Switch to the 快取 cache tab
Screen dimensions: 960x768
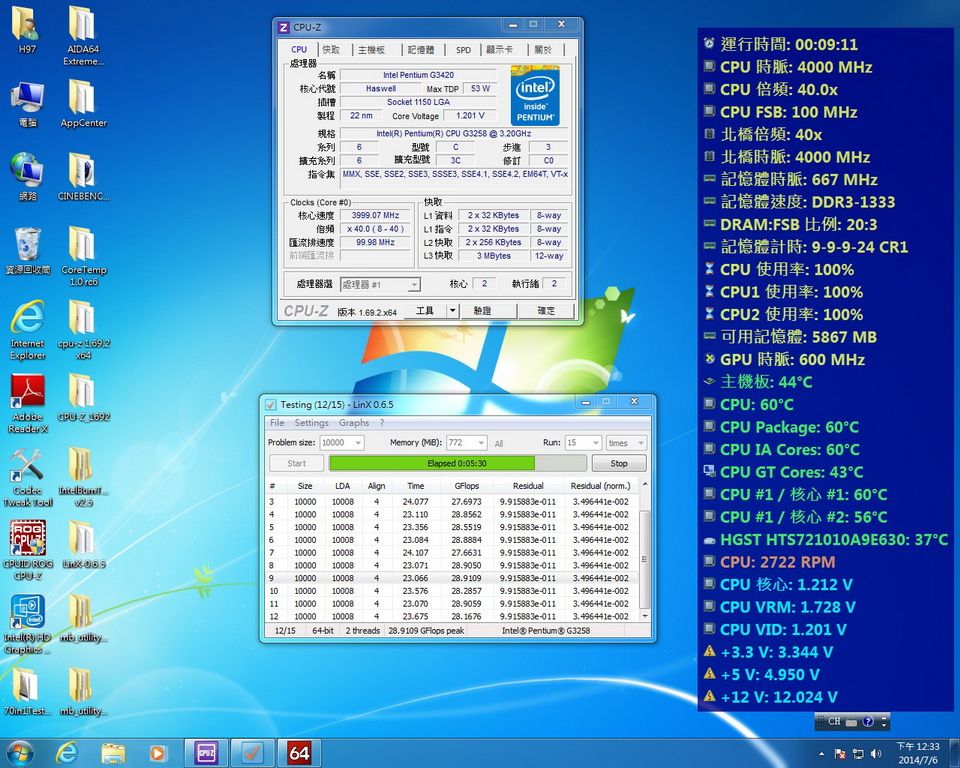(x=331, y=50)
